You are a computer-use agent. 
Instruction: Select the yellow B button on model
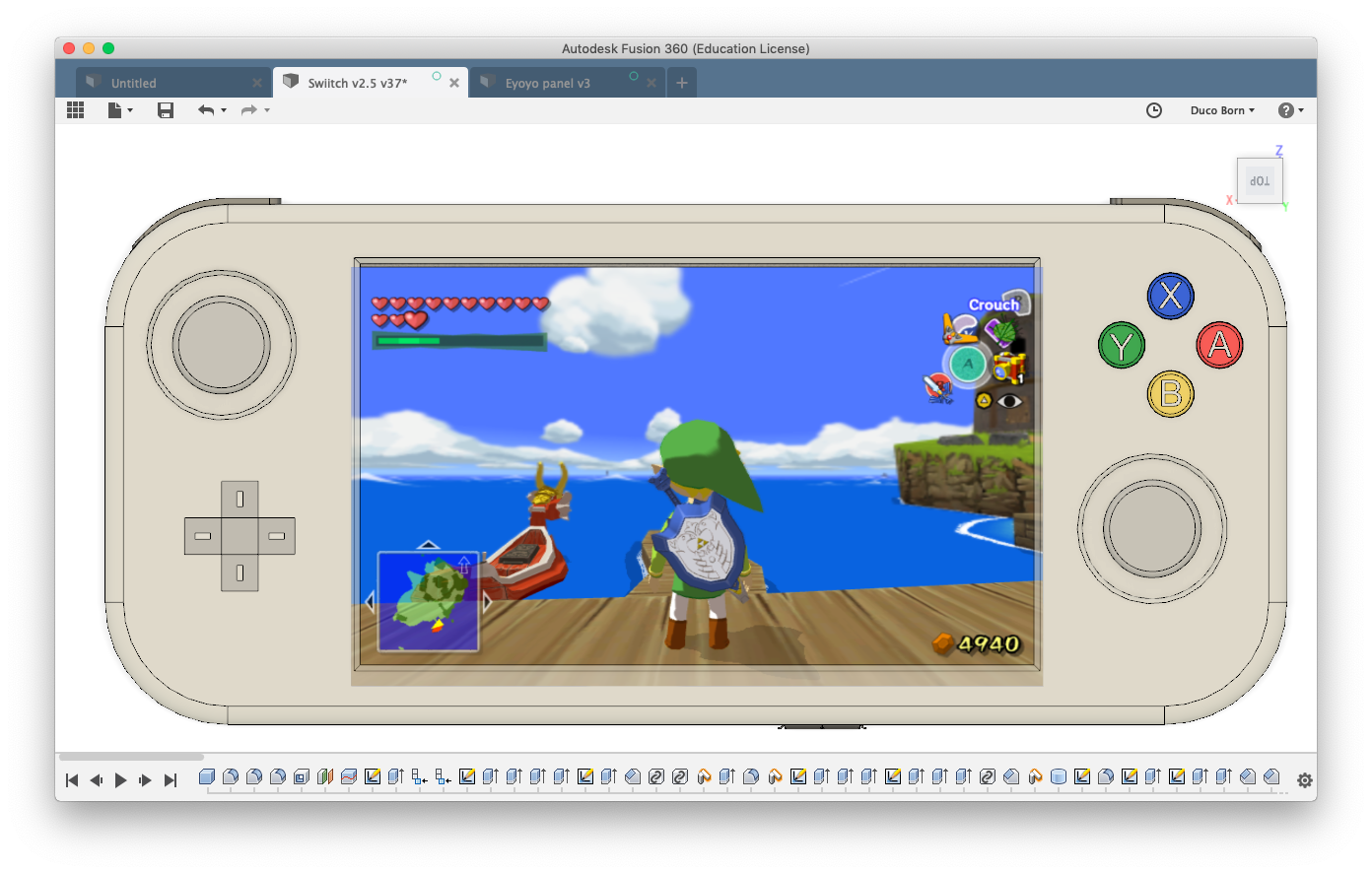click(1171, 394)
